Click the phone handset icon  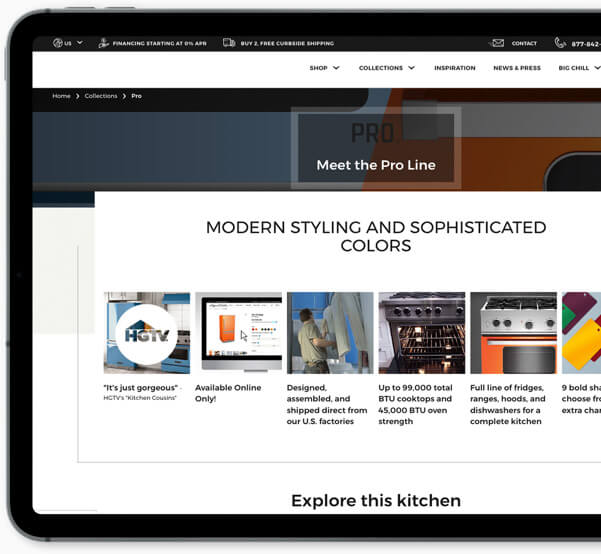tap(560, 43)
